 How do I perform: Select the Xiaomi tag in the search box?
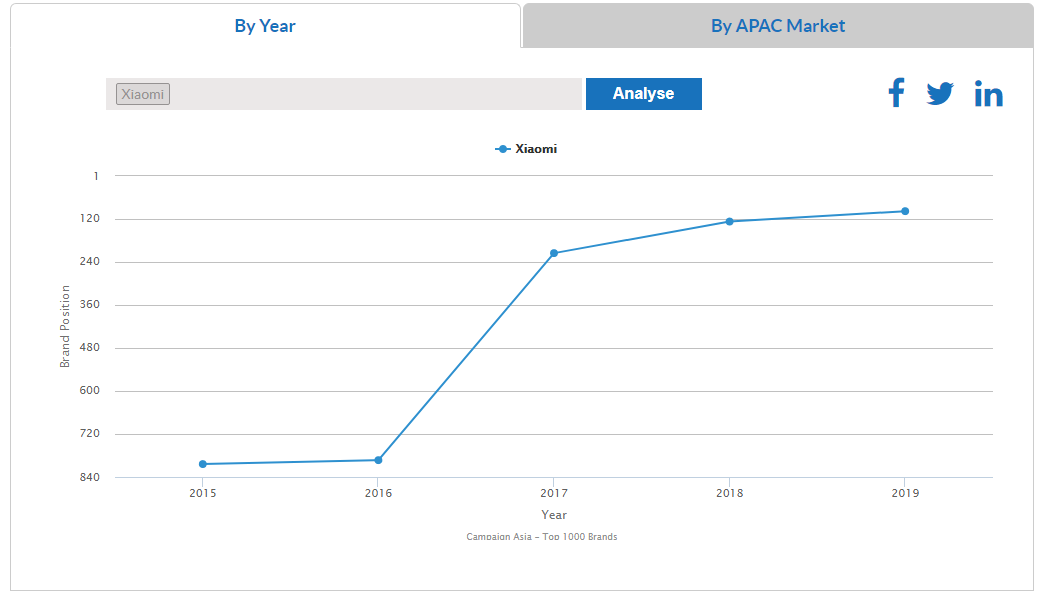[143, 94]
